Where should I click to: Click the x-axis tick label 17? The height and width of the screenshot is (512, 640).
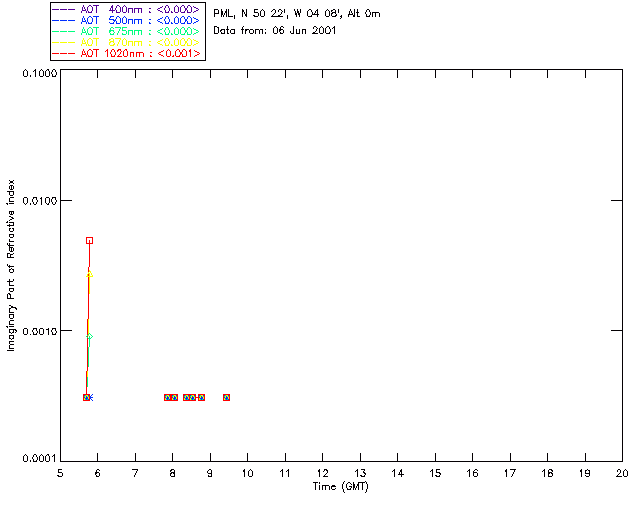point(510,473)
